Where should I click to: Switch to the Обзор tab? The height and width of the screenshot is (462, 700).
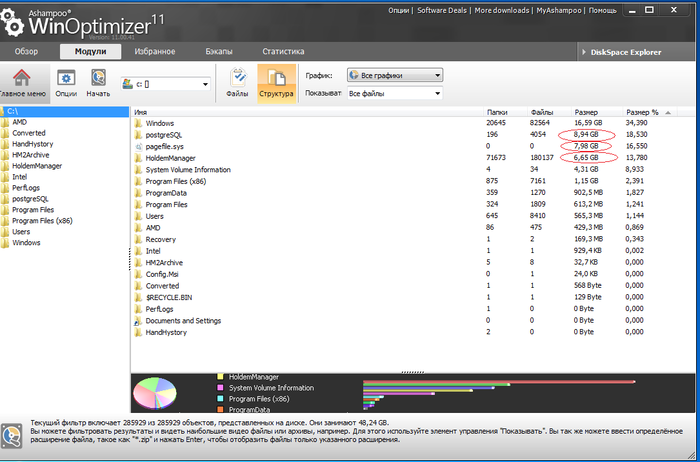(26, 51)
